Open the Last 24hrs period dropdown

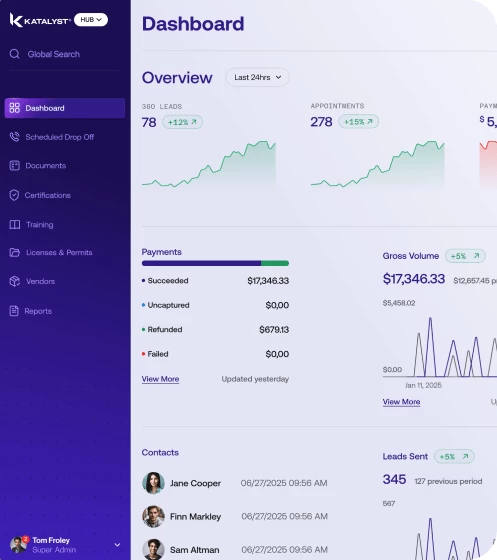pos(257,77)
